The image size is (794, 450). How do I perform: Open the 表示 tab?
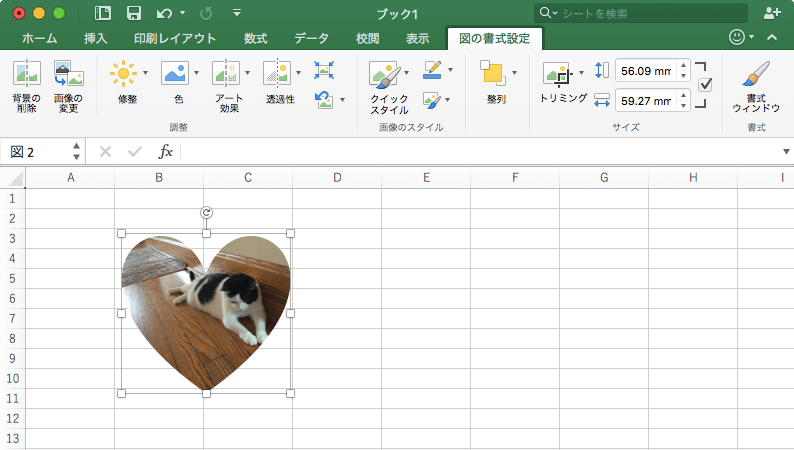(x=417, y=38)
